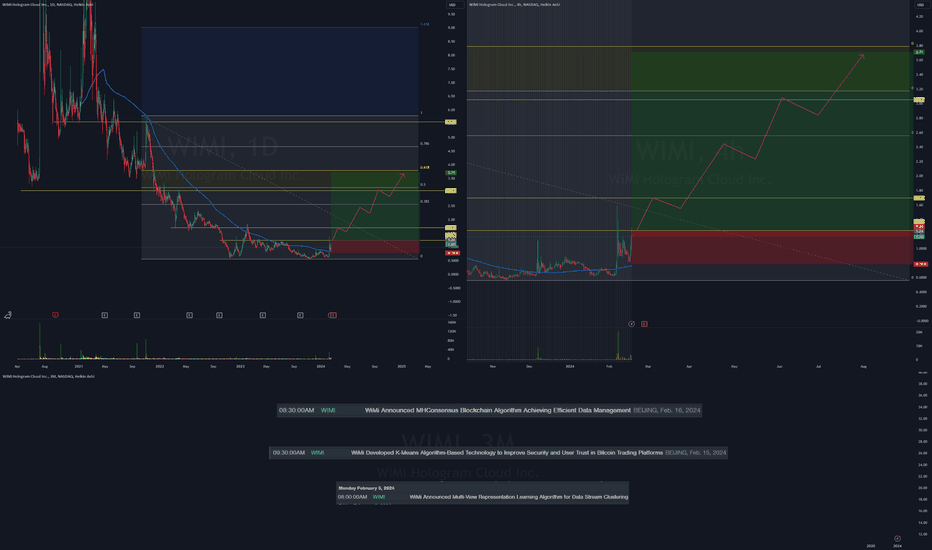This screenshot has width=932, height=550.
Task: Click the Nov label on 4h time axis
Action: [493, 367]
